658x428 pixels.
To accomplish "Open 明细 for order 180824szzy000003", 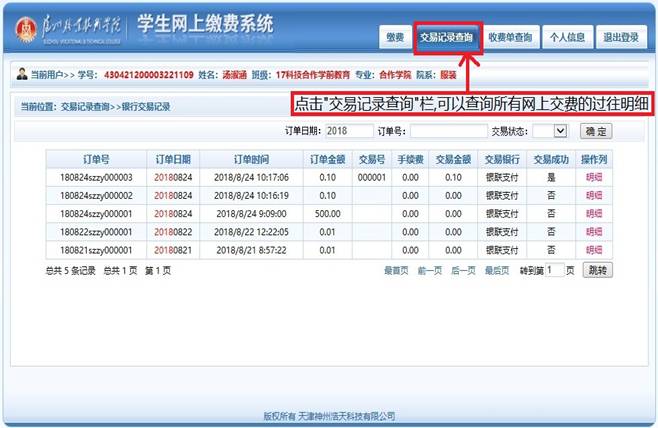I will tap(595, 177).
